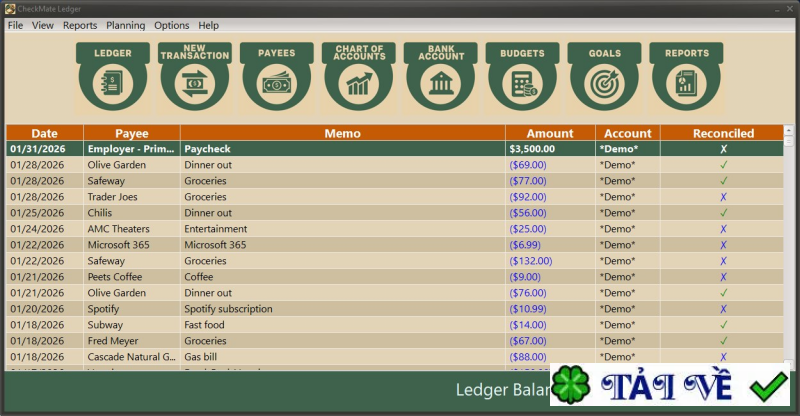Open the Goals target icon
Image resolution: width=800 pixels, height=416 pixels.
click(605, 78)
